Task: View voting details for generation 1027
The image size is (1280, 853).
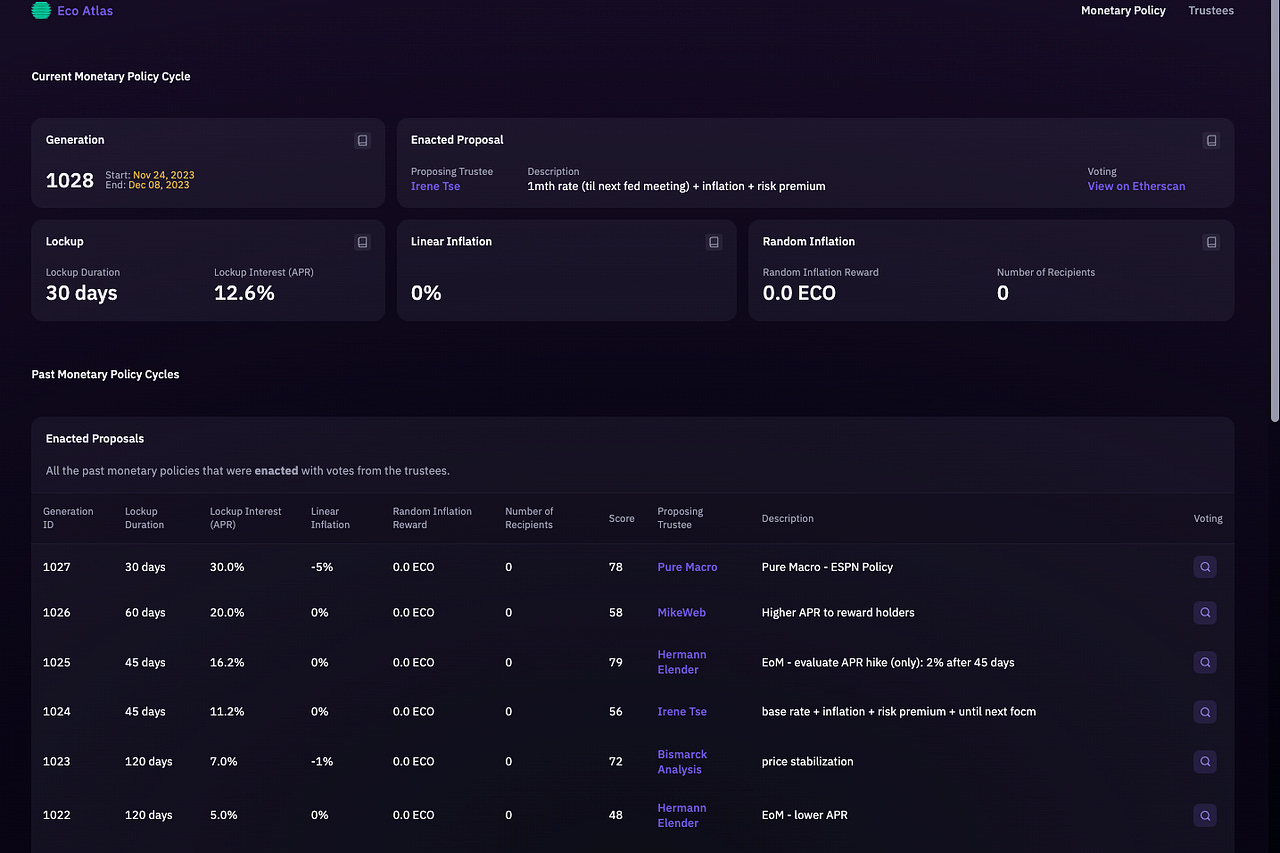Action: pos(1205,567)
